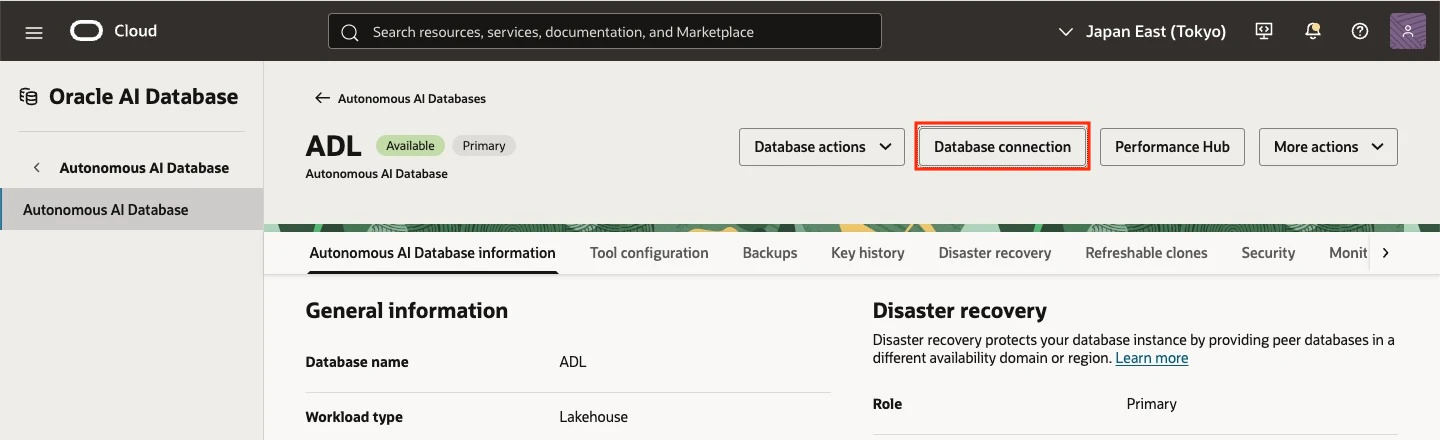Select Autonomous AI Database sidebar item

click(x=131, y=209)
